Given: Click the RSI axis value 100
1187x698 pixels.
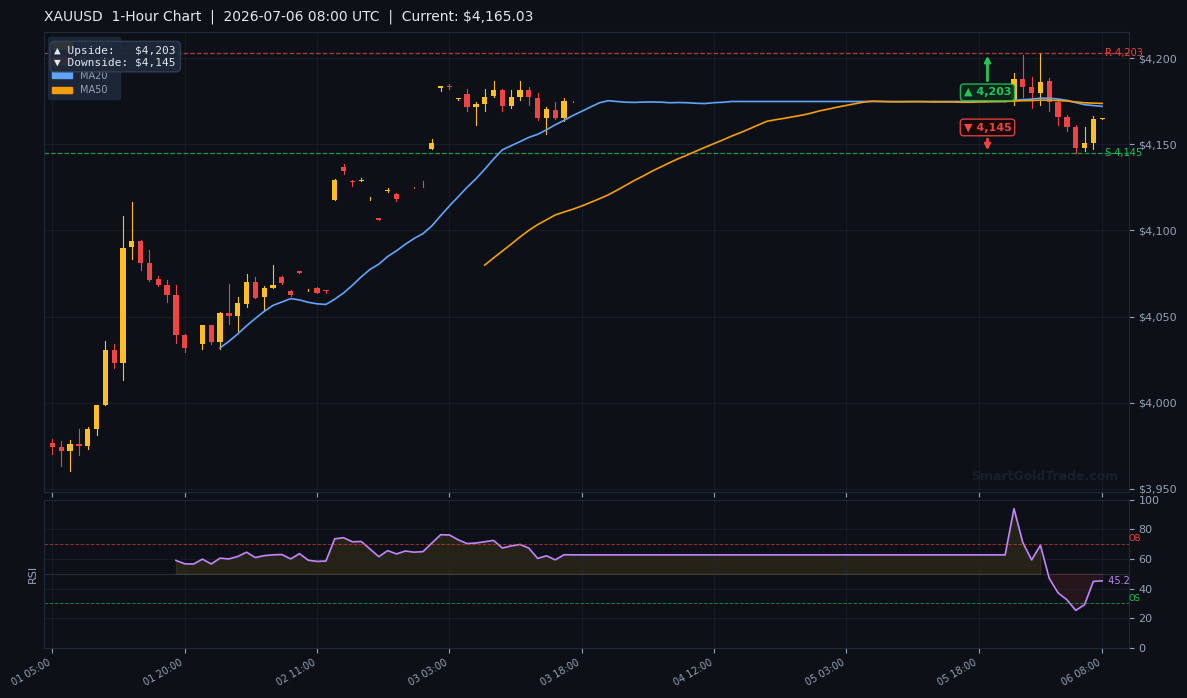Looking at the screenshot, I should (1148, 500).
